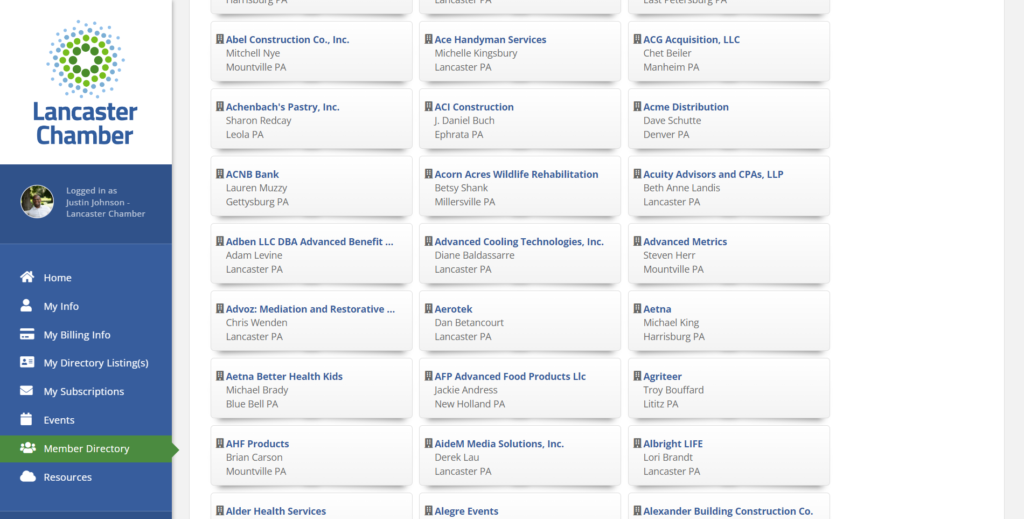The height and width of the screenshot is (519, 1024).
Task: Open Ace Handyman Services listing
Action: (490, 40)
